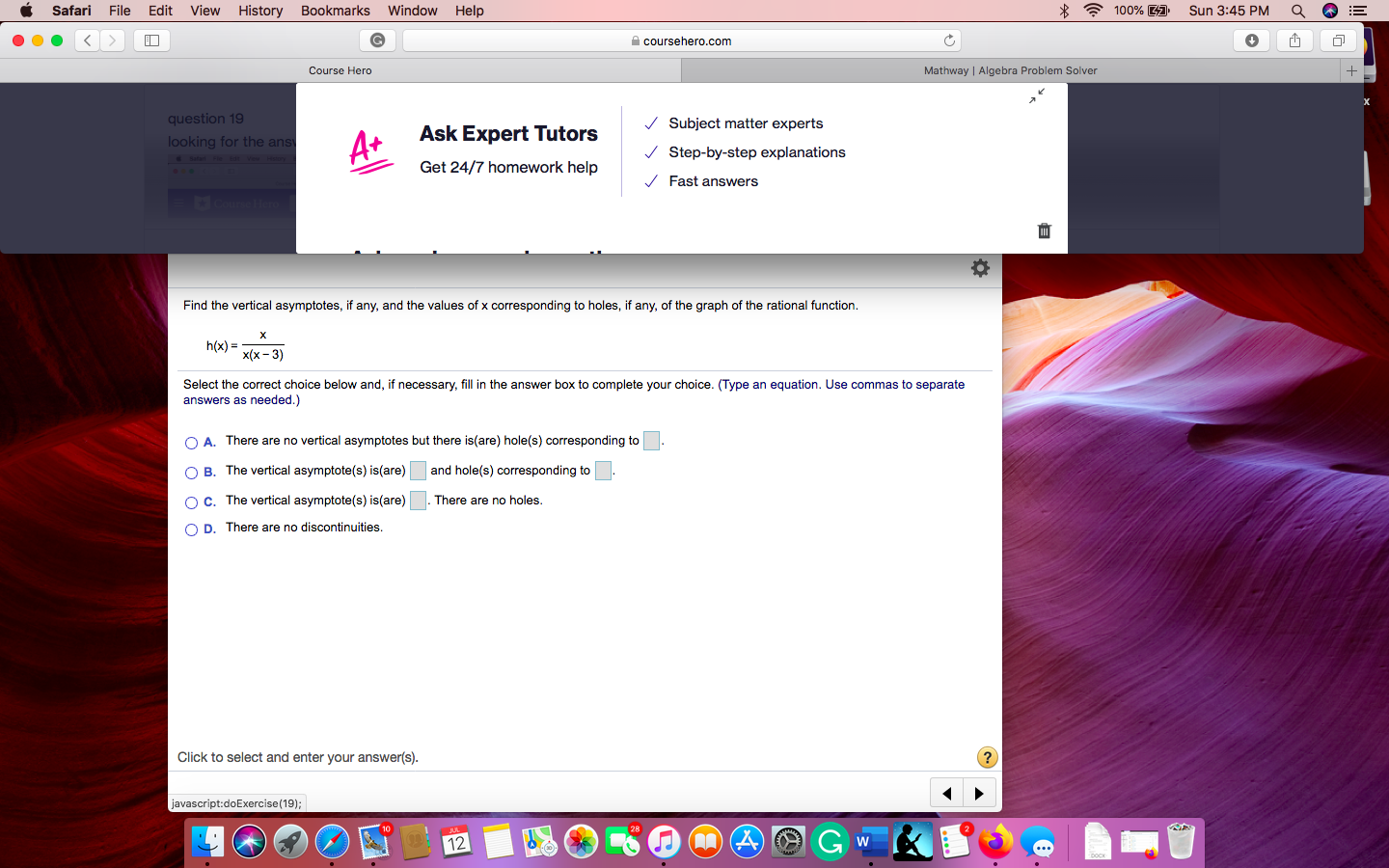The width and height of the screenshot is (1389, 868).
Task: Open System Preferences gear in dock
Action: coord(788,842)
